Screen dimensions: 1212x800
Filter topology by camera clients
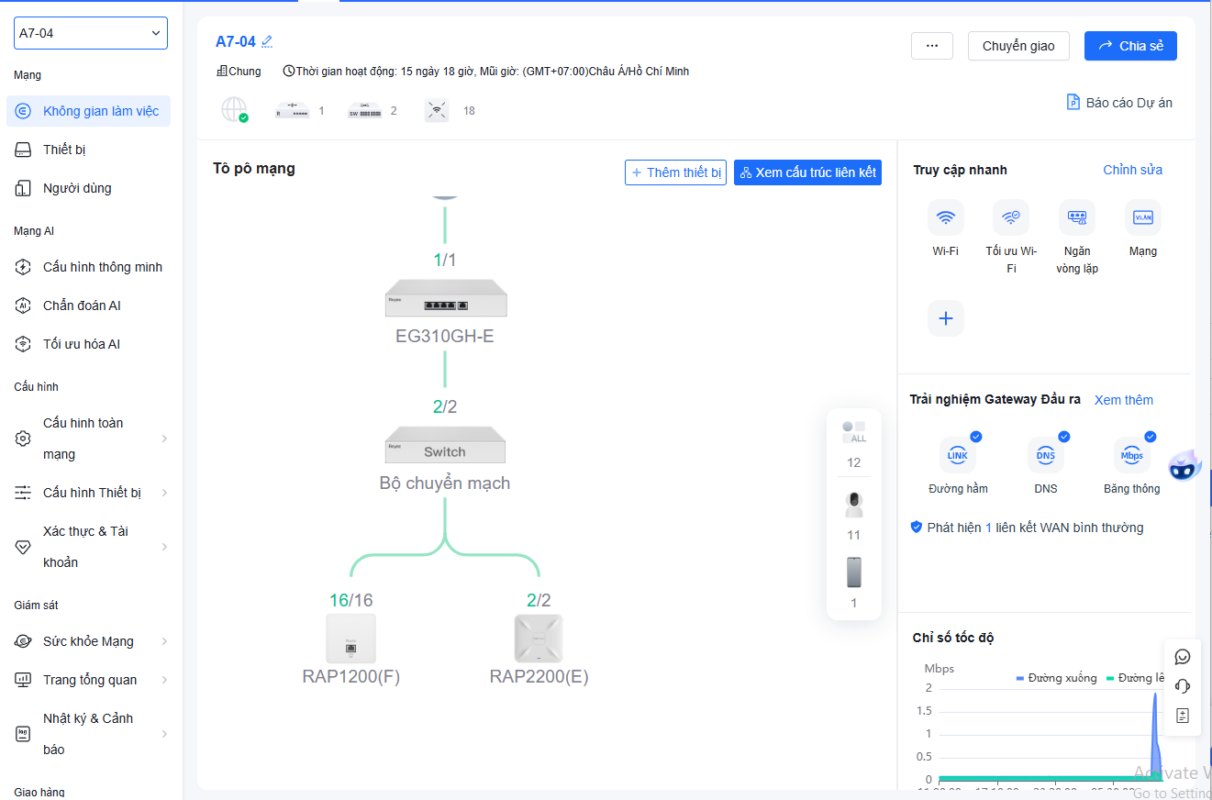point(854,504)
